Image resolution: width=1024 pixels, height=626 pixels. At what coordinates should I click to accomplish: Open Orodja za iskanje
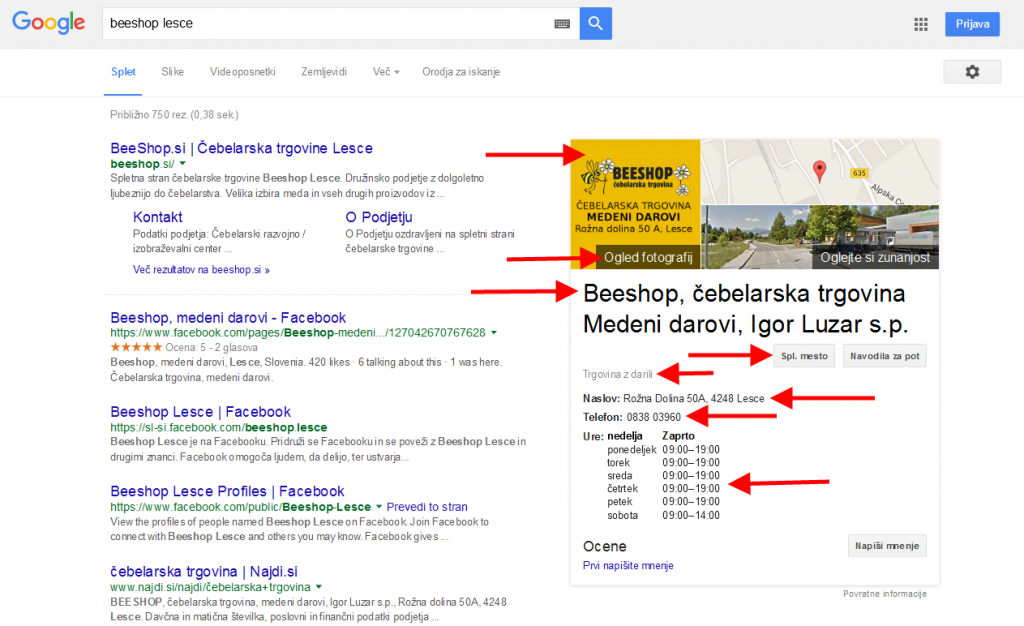coord(461,72)
